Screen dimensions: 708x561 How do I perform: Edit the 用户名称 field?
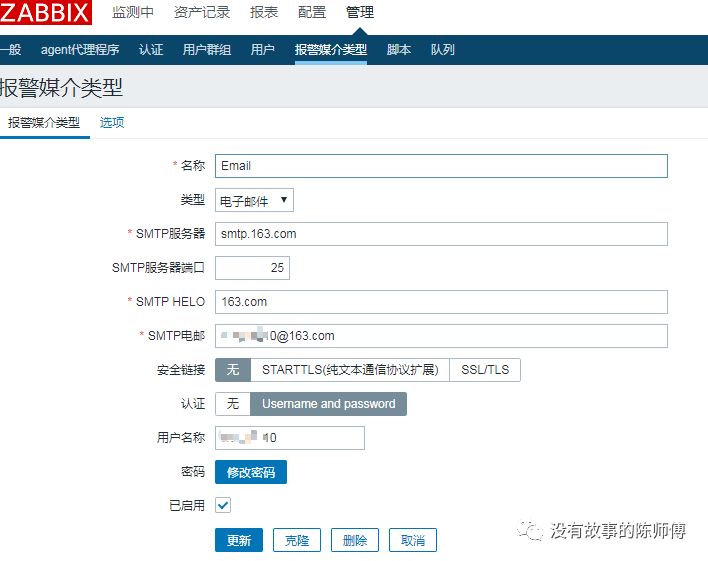point(290,438)
